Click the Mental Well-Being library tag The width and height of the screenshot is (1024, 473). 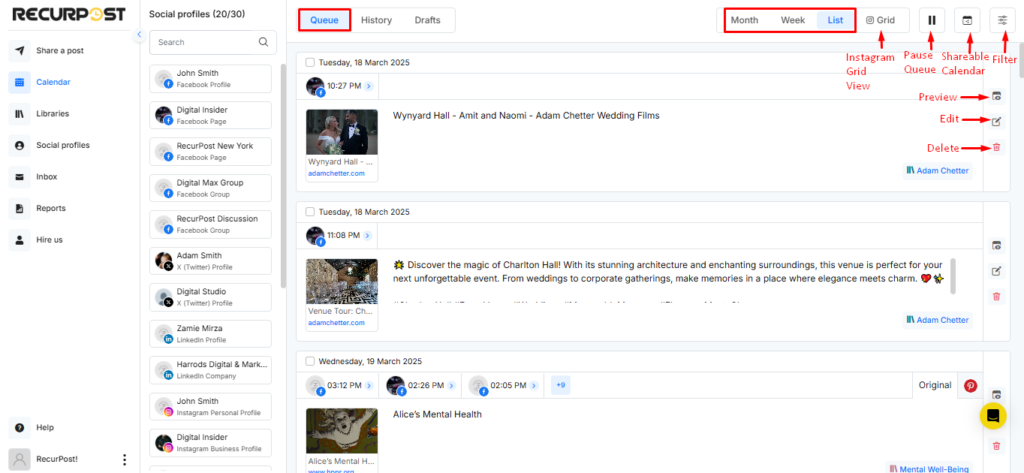[929, 468]
